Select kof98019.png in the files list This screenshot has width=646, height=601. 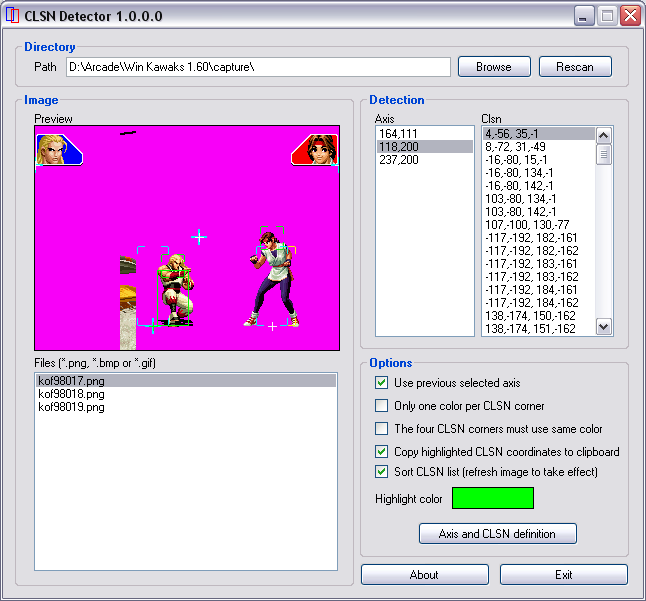[71, 408]
